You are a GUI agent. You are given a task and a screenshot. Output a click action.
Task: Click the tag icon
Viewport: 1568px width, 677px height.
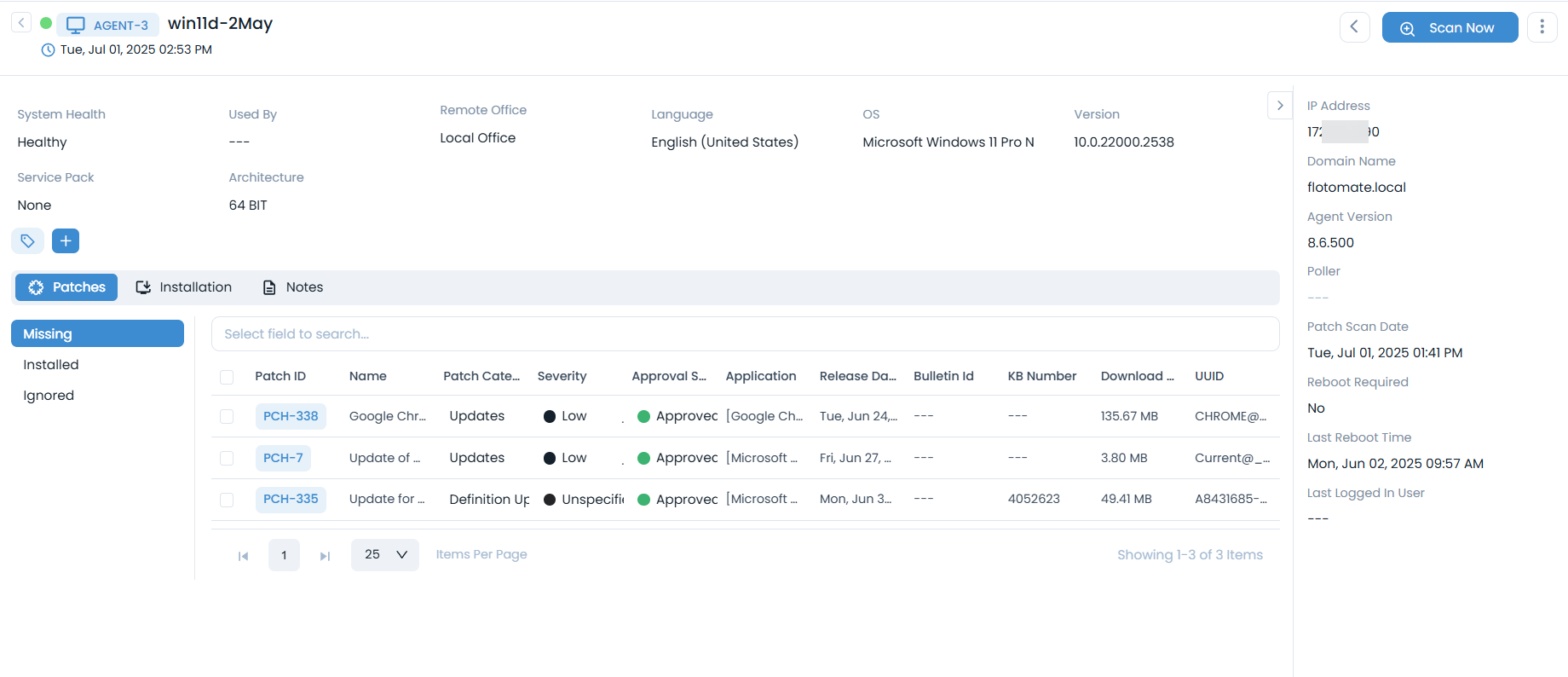pos(27,241)
